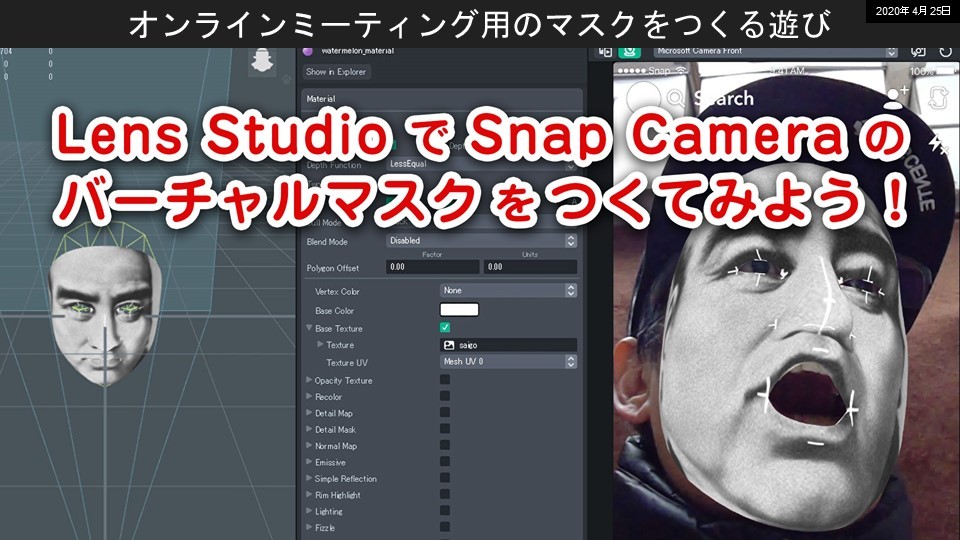960x540 pixels.
Task: Select the green webcam preview source icon
Action: [629, 52]
